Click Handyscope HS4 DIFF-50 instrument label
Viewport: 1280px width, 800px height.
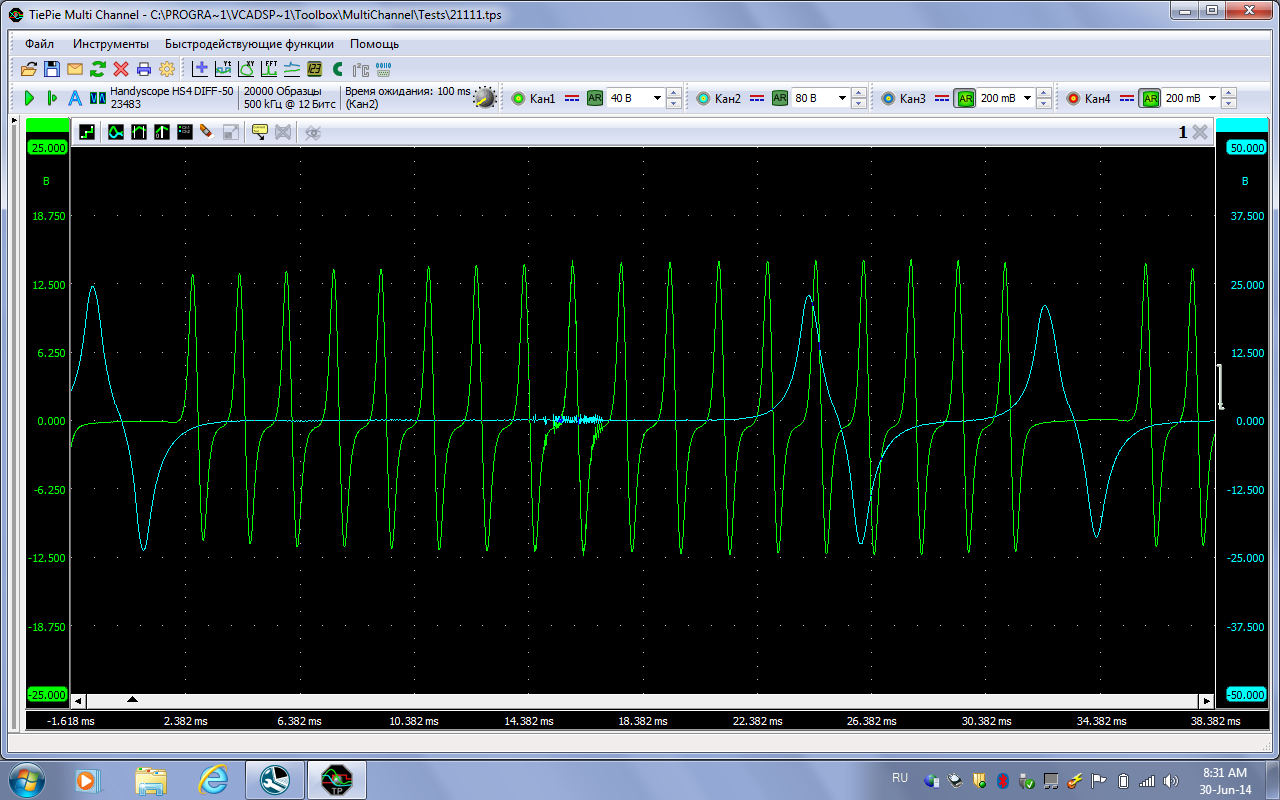point(172,91)
